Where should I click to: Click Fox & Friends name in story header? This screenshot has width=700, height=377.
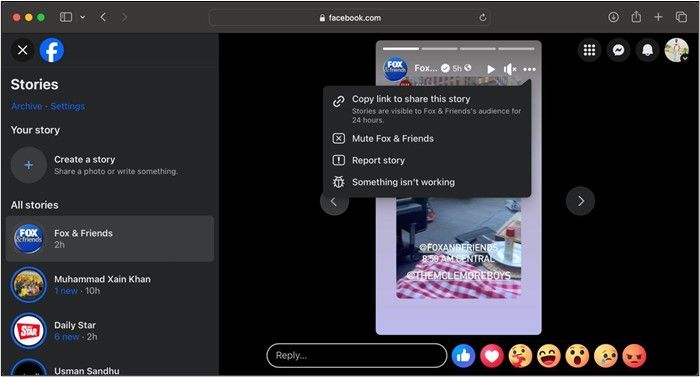pyautogui.click(x=425, y=68)
